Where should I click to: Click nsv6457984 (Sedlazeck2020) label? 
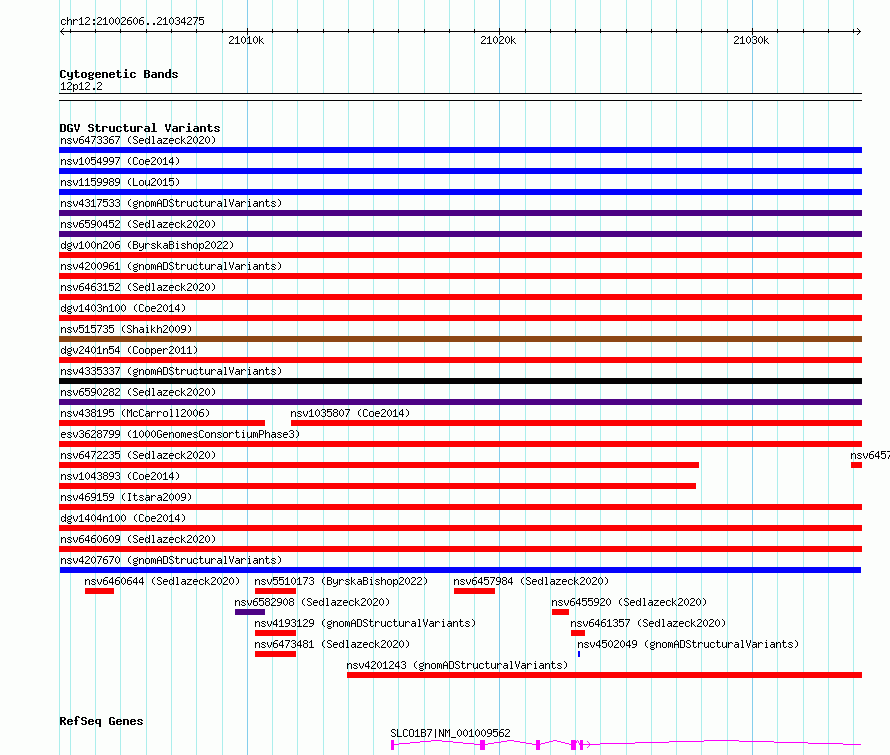click(531, 581)
